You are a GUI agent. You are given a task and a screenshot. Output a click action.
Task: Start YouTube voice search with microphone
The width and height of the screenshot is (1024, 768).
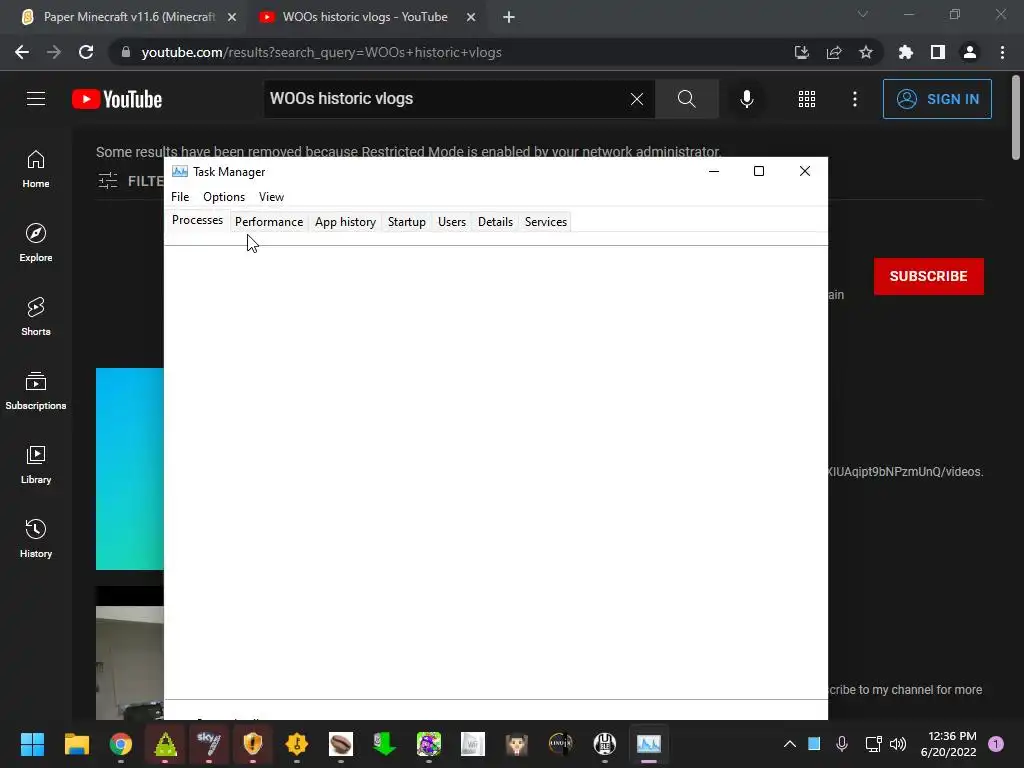pyautogui.click(x=746, y=99)
